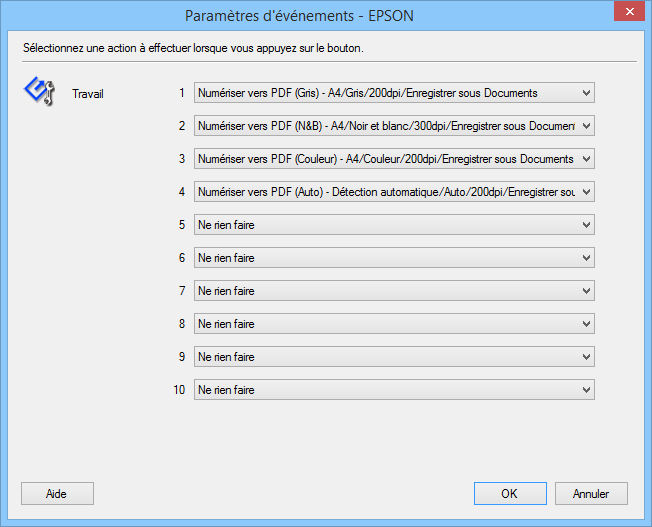This screenshot has width=652, height=527.
Task: Click the Paramètres d'événements - EPSON title bar
Action: click(299, 16)
